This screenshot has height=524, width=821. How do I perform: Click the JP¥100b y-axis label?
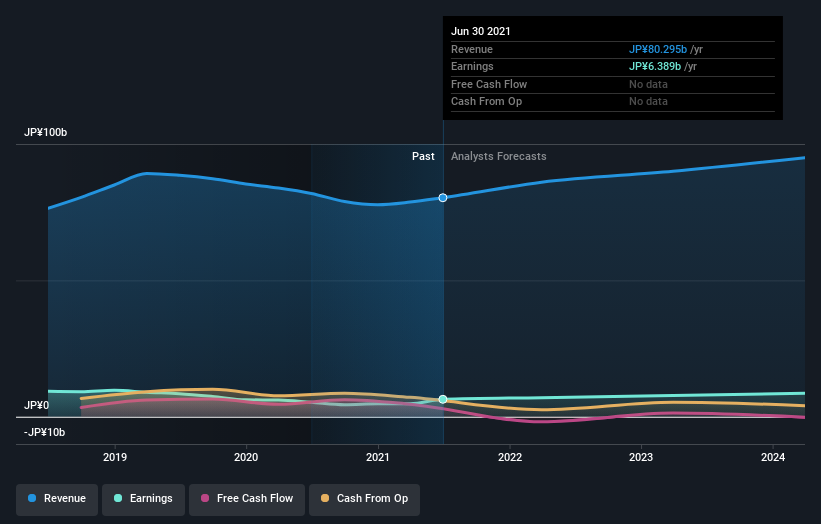46,132
